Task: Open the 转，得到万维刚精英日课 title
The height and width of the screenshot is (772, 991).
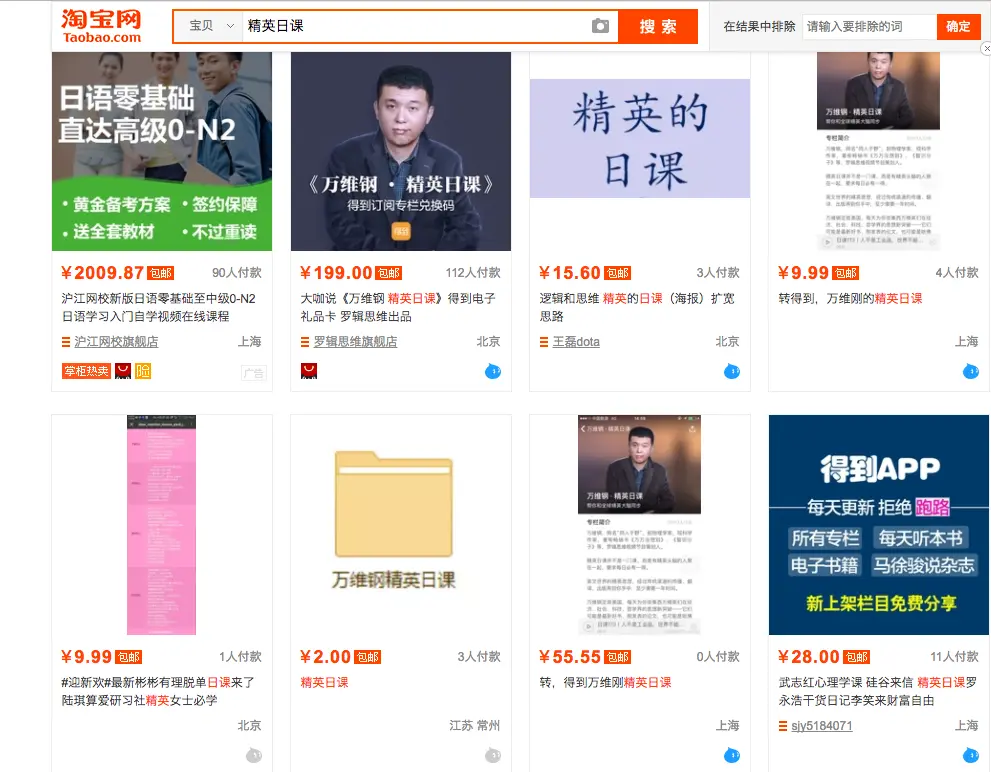Action: coord(605,682)
